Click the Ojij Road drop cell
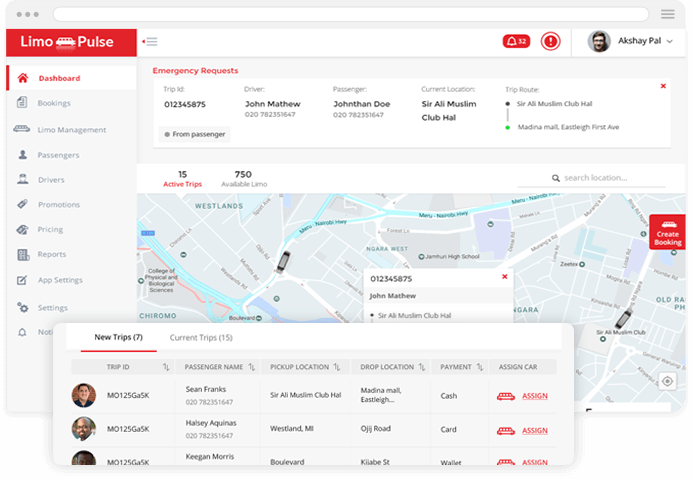Viewport: 692px width, 479px height. click(376, 429)
